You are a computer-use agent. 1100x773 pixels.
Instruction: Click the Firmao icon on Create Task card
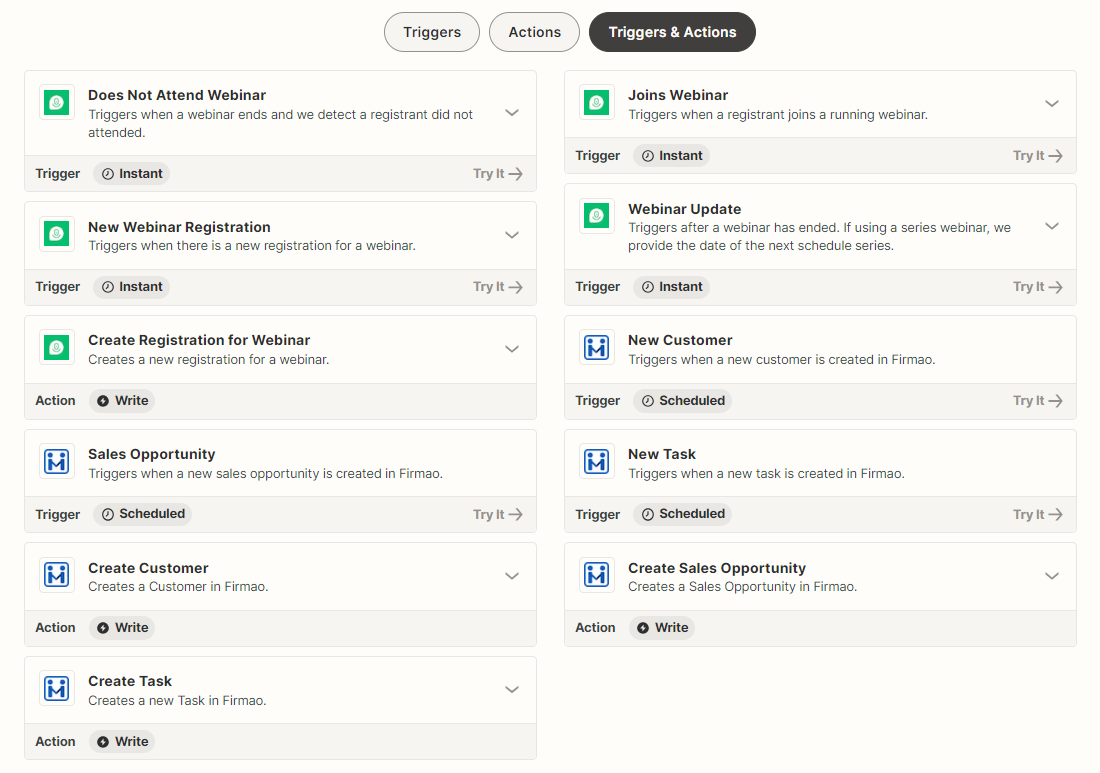coord(56,688)
